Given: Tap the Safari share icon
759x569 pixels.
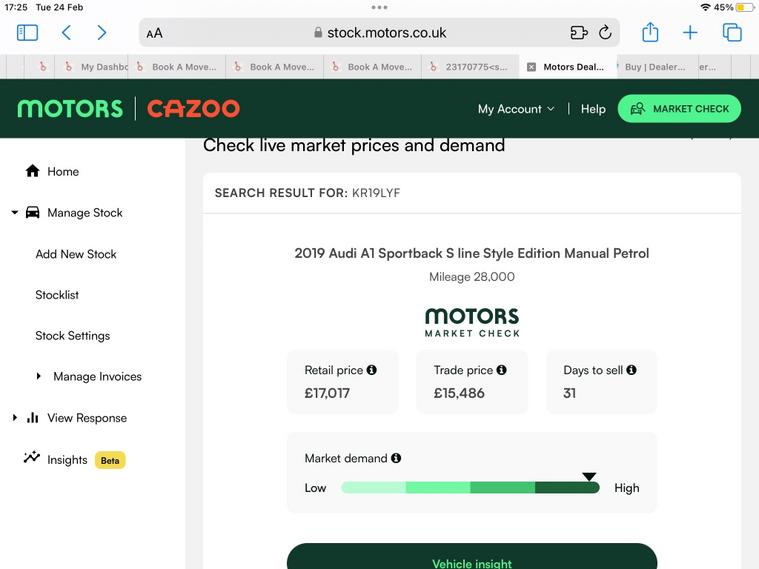Looking at the screenshot, I should point(650,32).
